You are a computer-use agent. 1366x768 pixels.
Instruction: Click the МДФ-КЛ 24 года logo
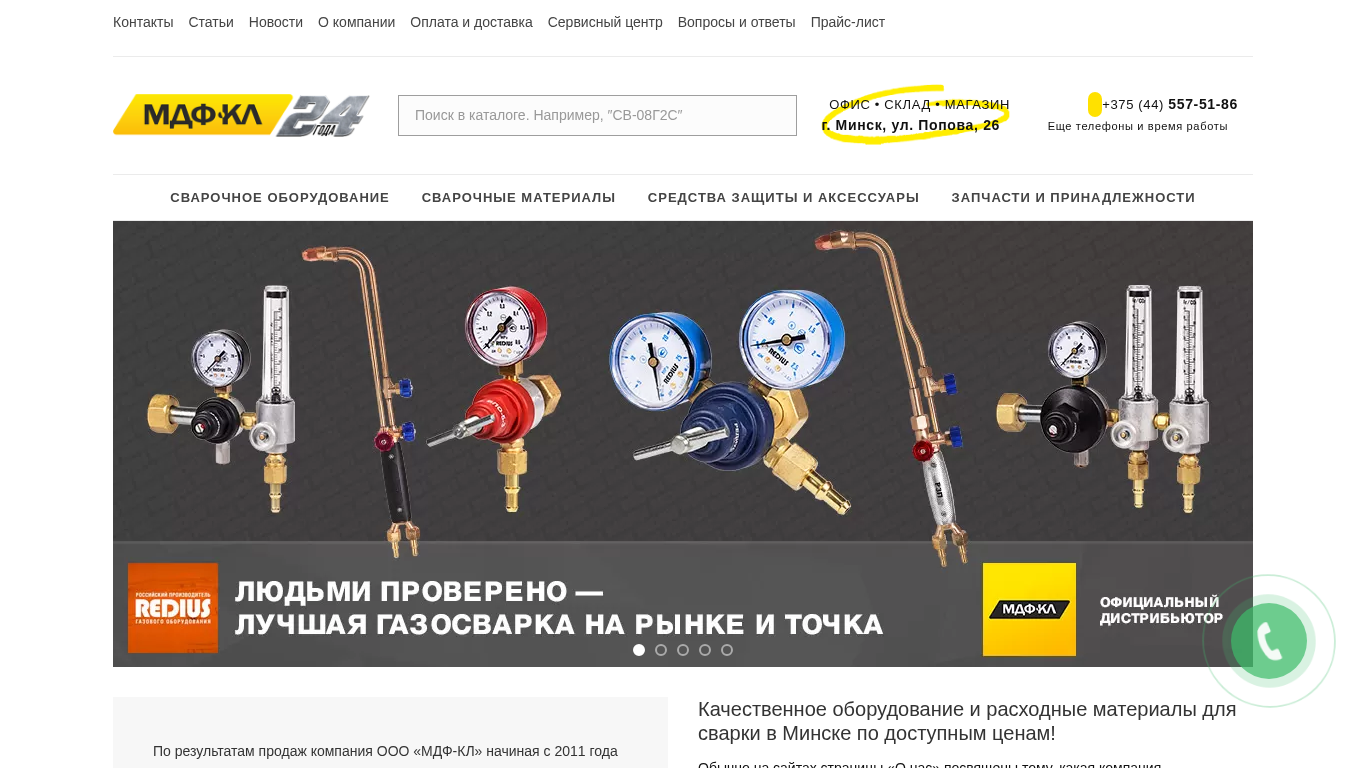click(x=241, y=115)
